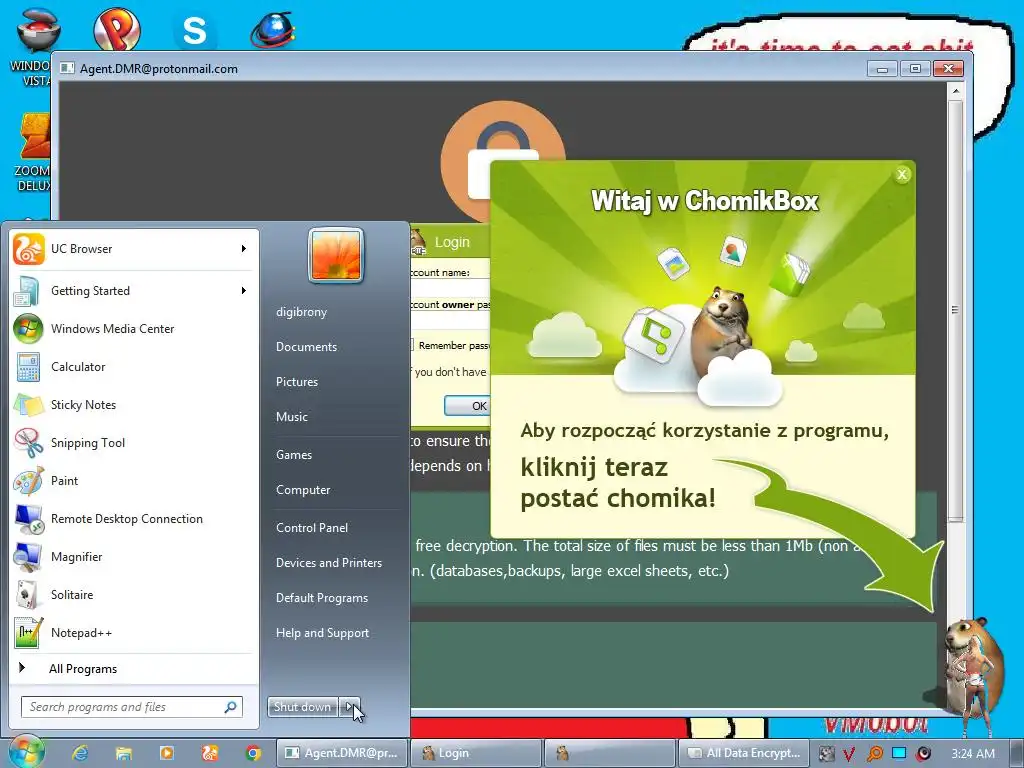Click the Search programs and files field
The image size is (1024, 768).
pos(132,707)
